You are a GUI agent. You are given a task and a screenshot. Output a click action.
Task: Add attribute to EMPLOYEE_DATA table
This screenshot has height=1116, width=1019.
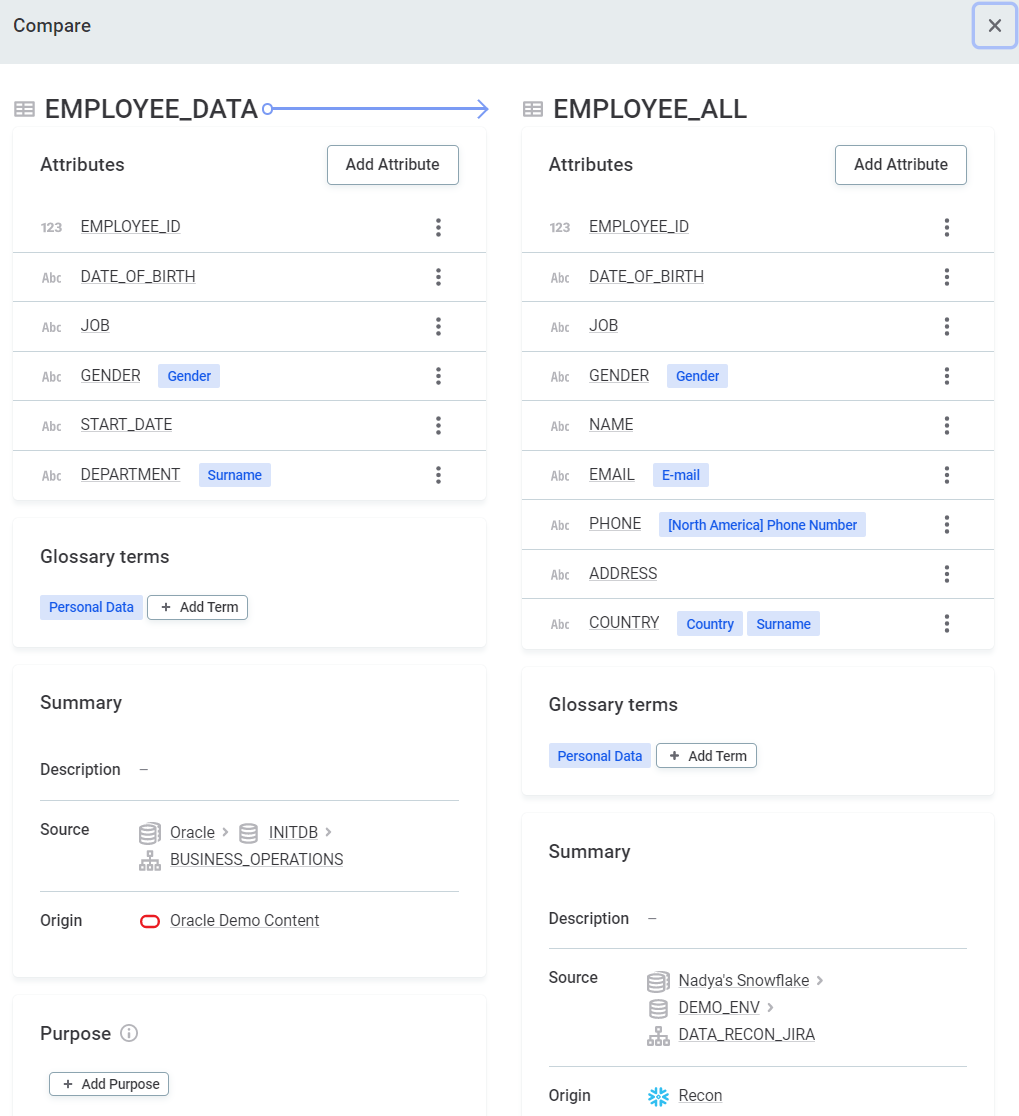pyautogui.click(x=392, y=165)
